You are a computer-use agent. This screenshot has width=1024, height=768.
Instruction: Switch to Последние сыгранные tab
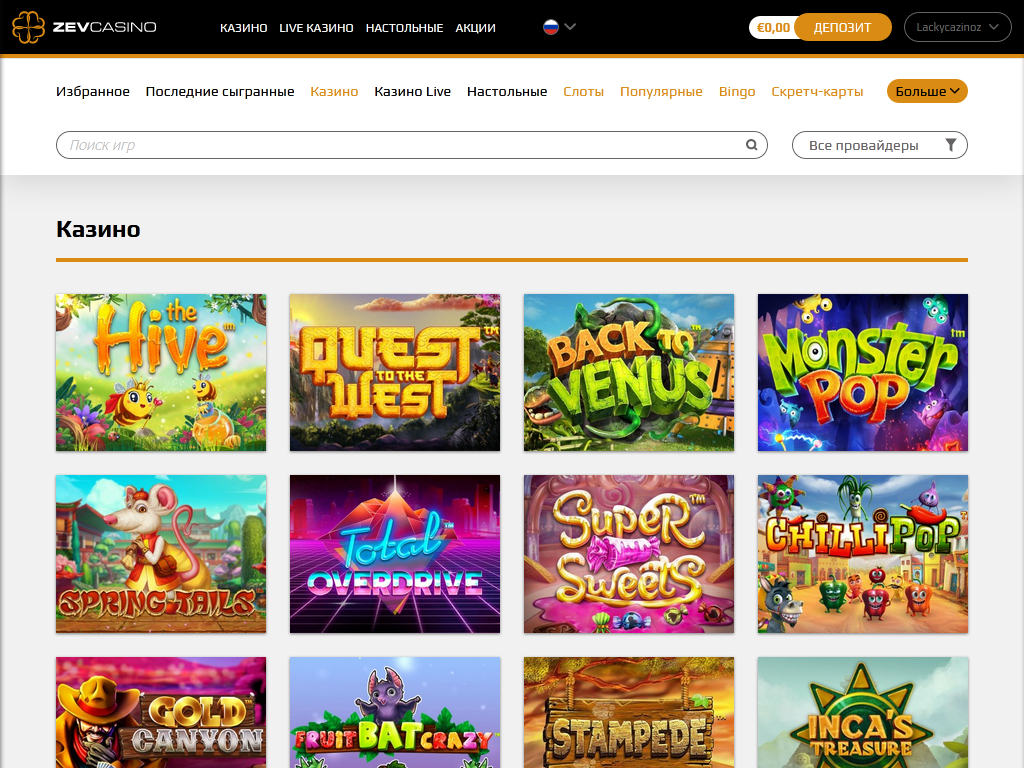(x=220, y=91)
